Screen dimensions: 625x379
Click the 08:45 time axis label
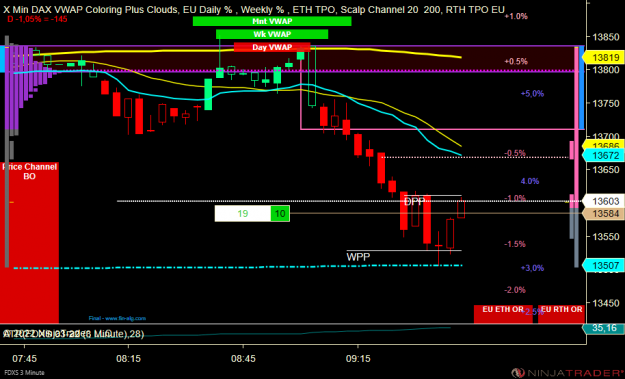[243, 359]
